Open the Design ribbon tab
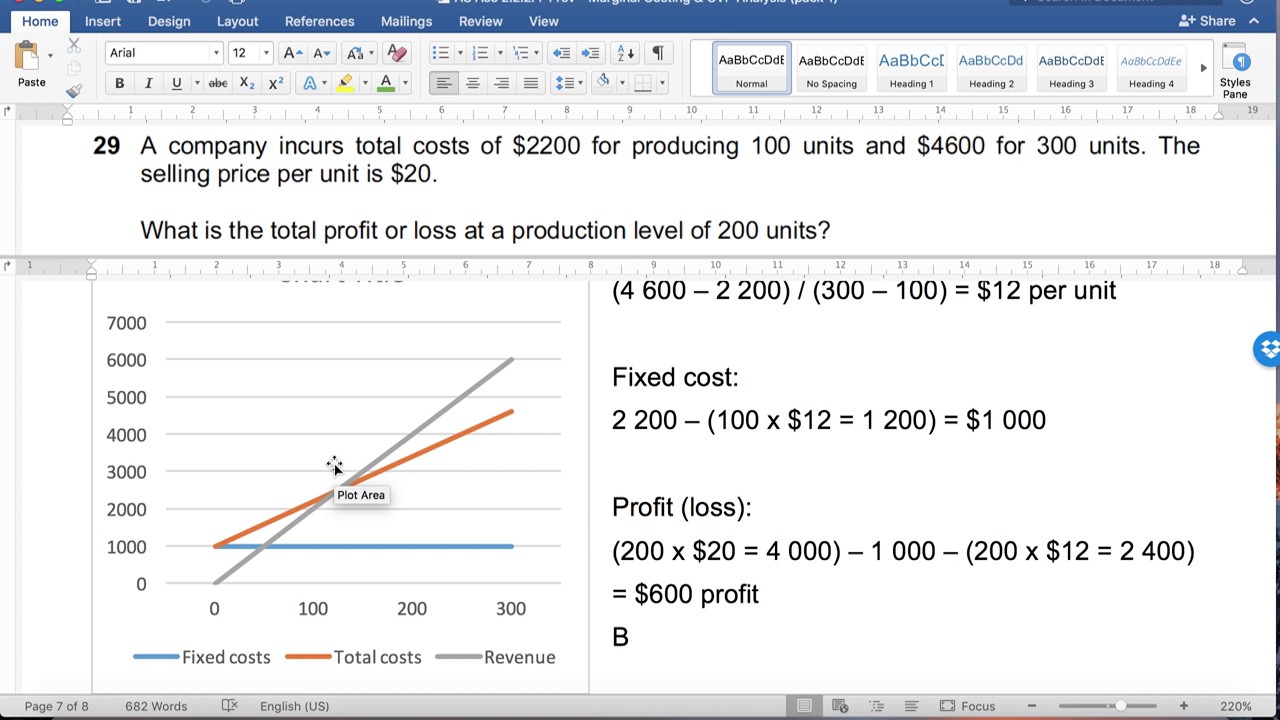The image size is (1280, 720). pos(169,21)
